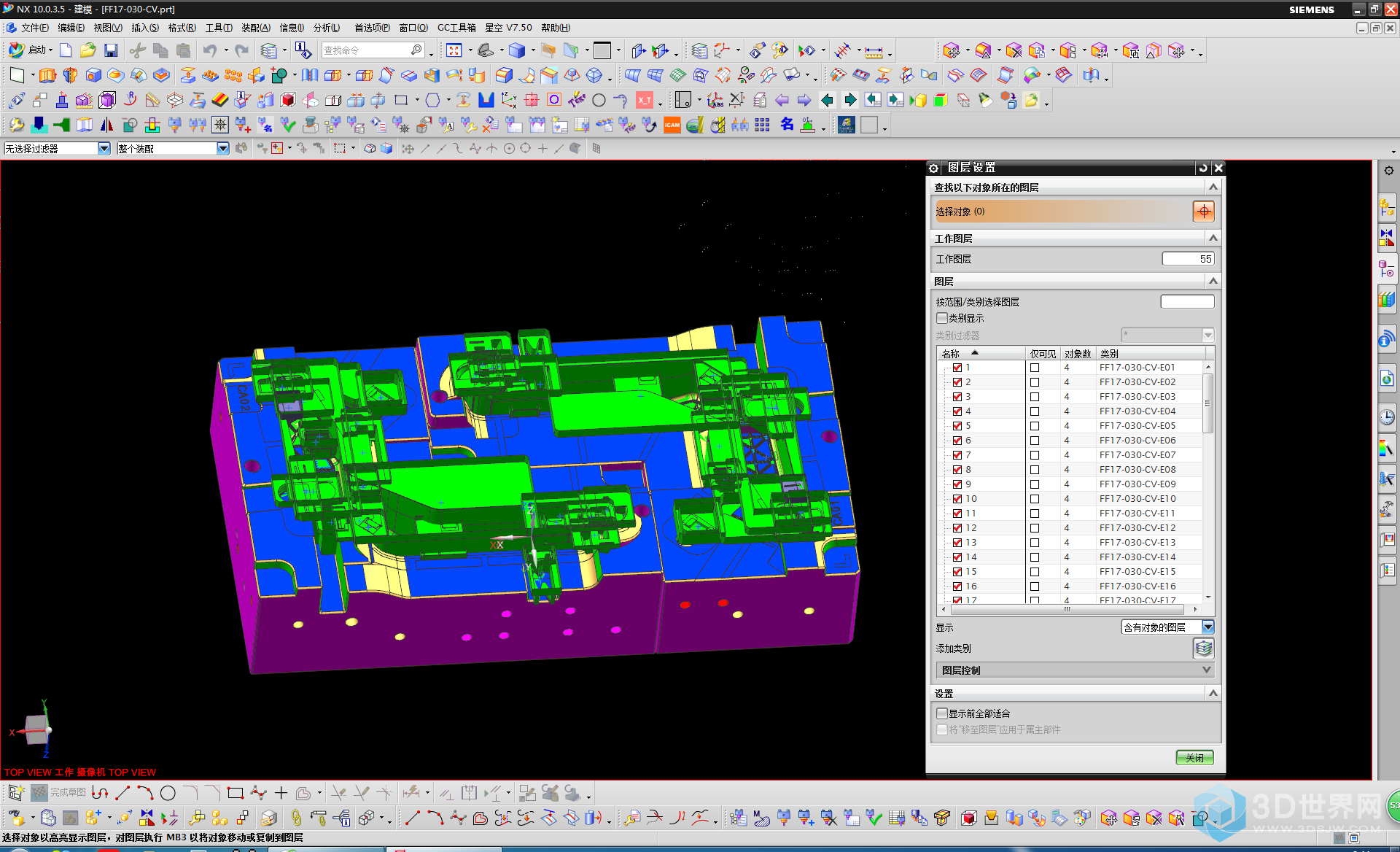Click the Cut scissors icon

click(x=137, y=50)
